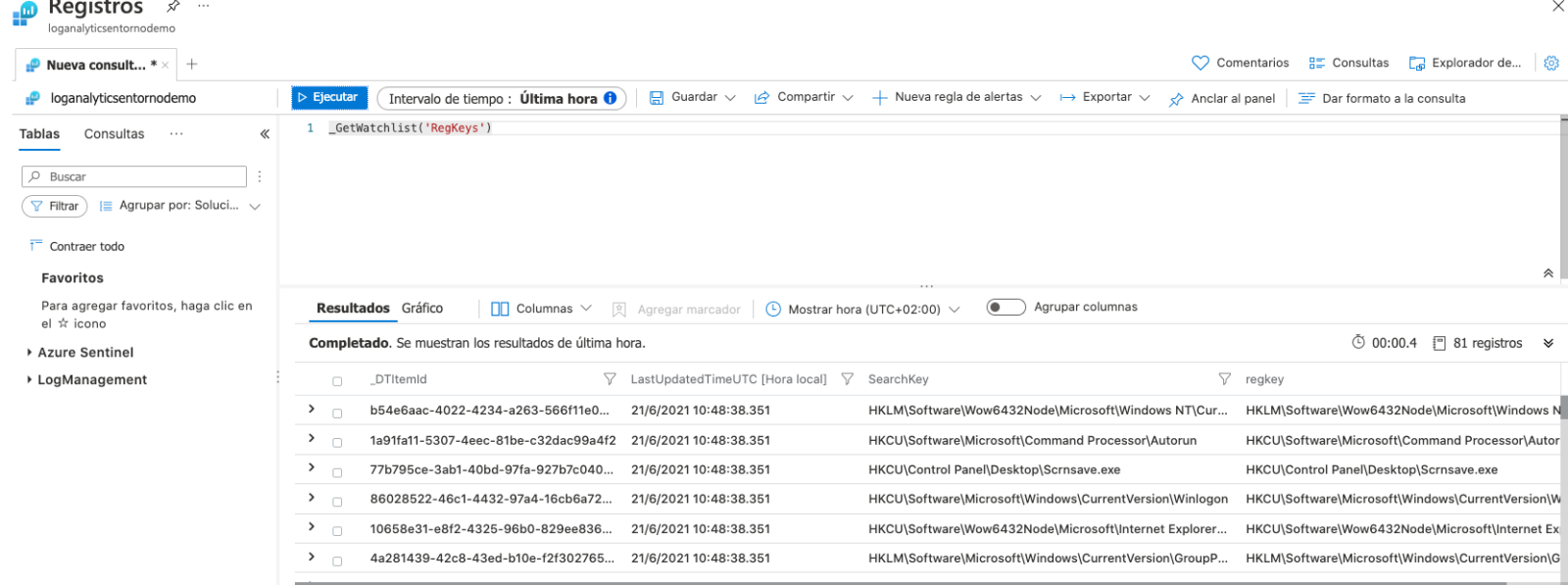The width and height of the screenshot is (1568, 585).
Task: Open the settings gear icon
Action: 1550,63
